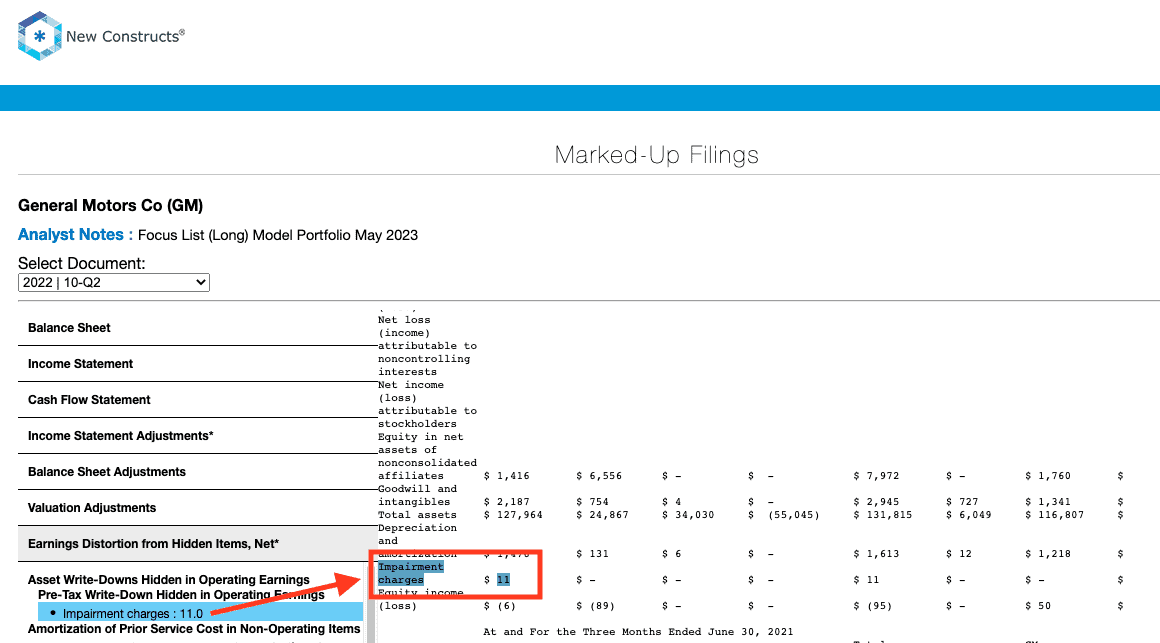Click the $ 1,613 value

click(876, 553)
